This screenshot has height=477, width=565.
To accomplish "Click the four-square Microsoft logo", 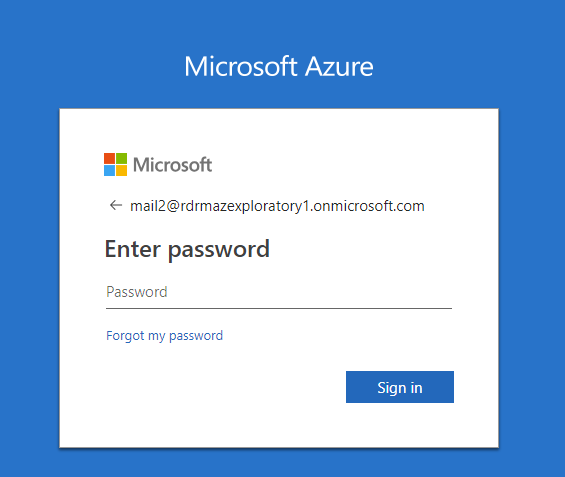I will pyautogui.click(x=115, y=164).
